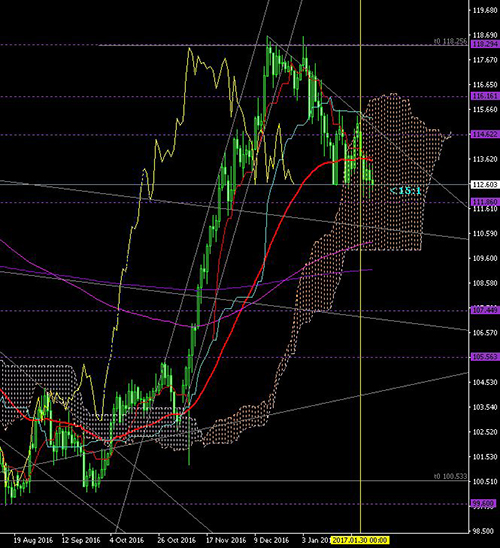Click the '<15:1' cyan chart annotation
The image size is (500, 548).
pos(405,191)
